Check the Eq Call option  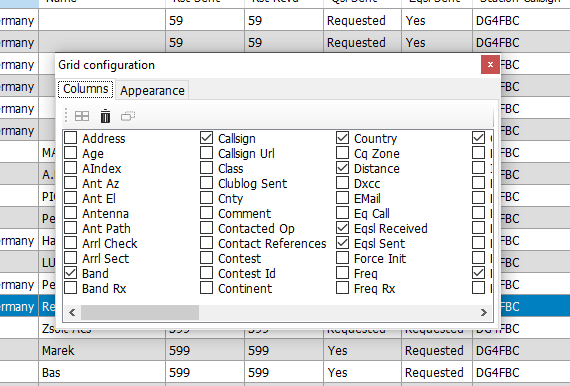[x=342, y=213]
